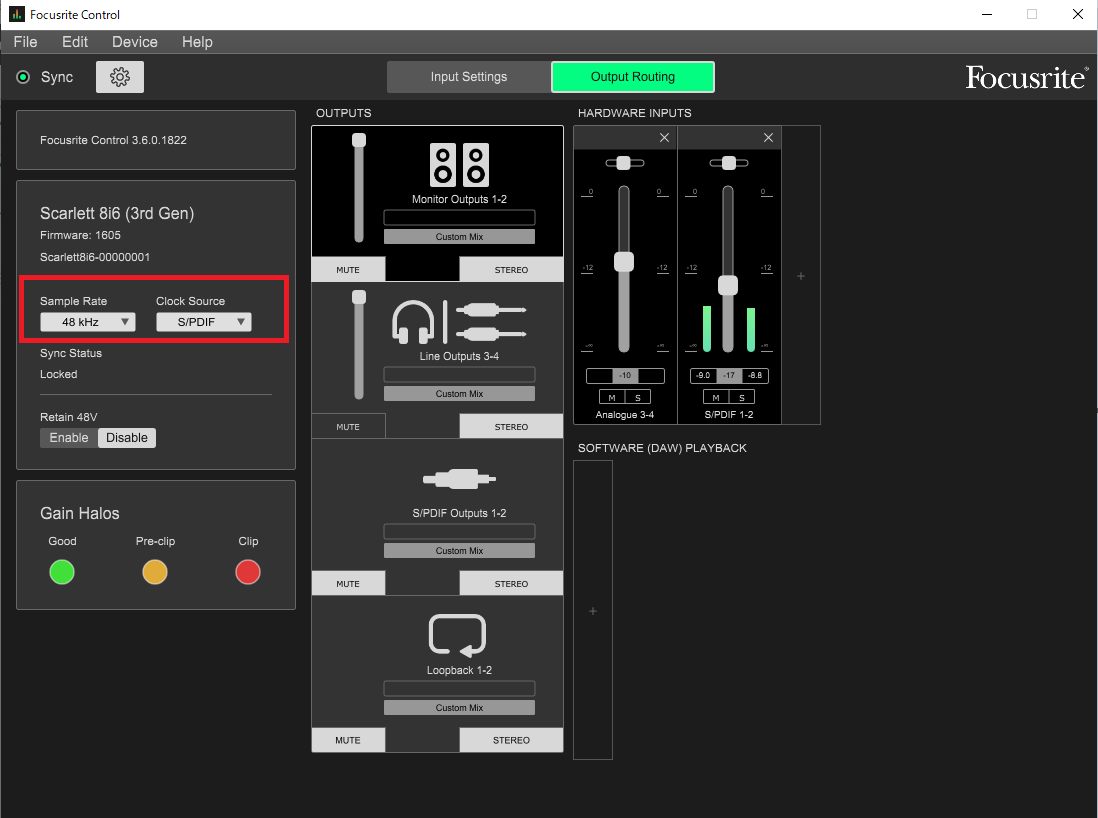
Task: Select the Monitor Outputs 1-2 speaker icon
Action: click(459, 165)
